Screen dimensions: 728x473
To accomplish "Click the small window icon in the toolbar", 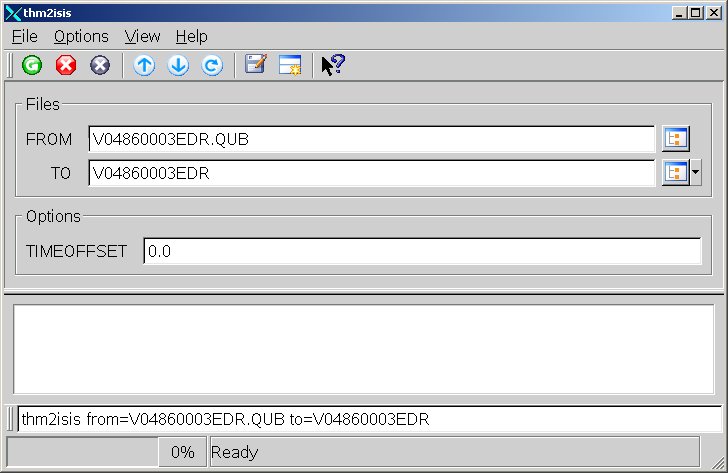I will tap(290, 66).
